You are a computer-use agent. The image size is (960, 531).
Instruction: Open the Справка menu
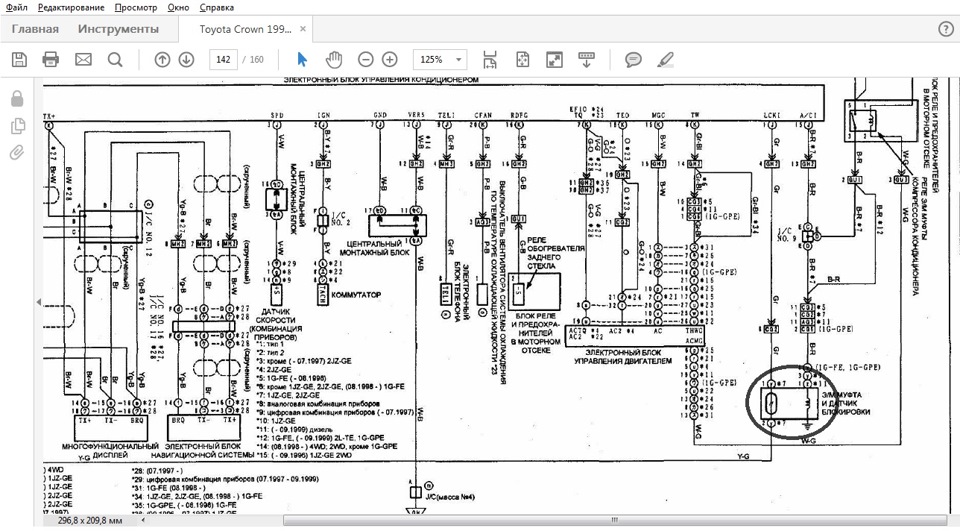[217, 7]
